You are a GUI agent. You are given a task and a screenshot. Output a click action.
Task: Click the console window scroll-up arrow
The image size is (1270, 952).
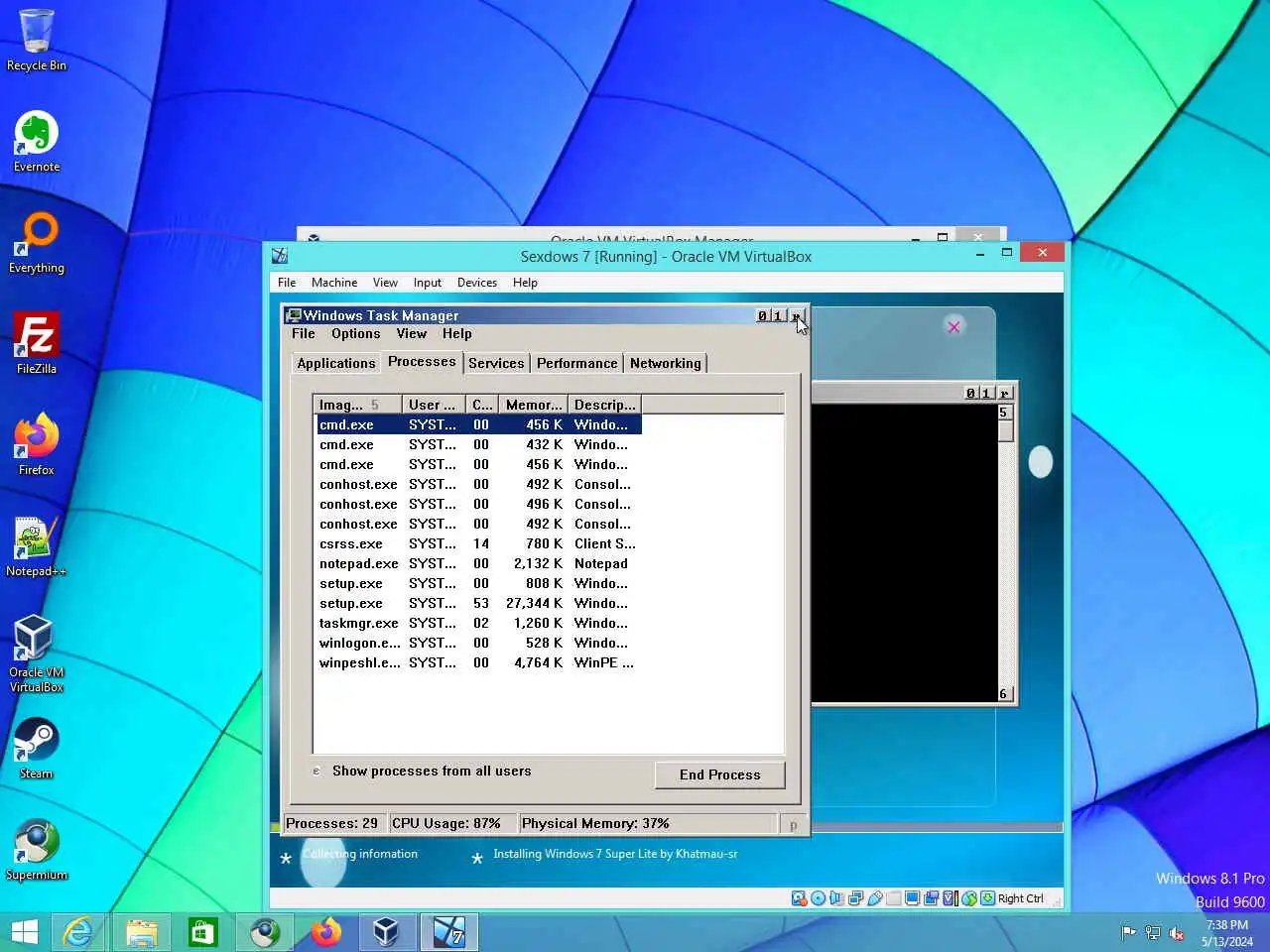click(x=1004, y=413)
